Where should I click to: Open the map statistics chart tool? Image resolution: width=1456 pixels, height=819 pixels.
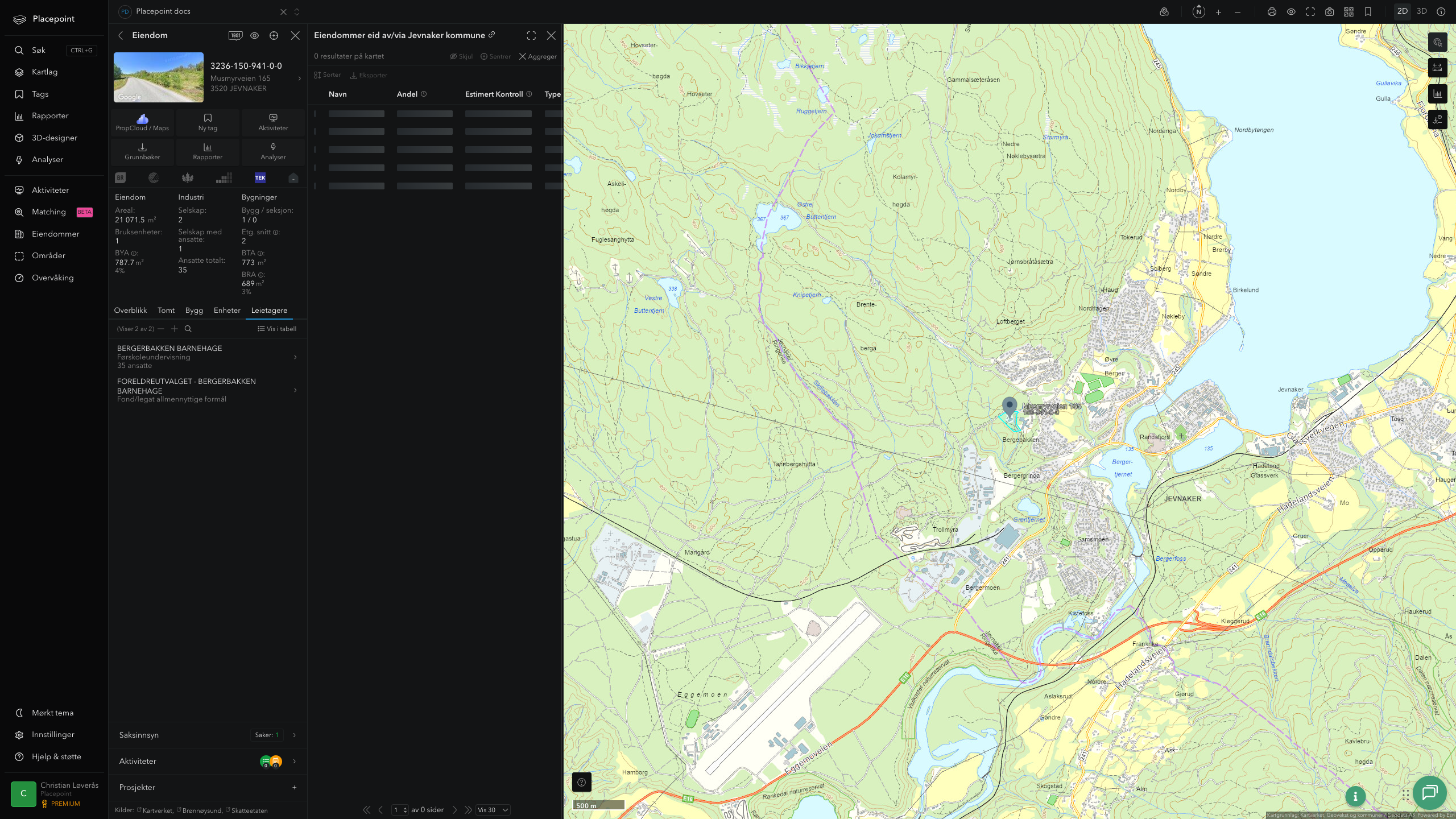point(1437,94)
